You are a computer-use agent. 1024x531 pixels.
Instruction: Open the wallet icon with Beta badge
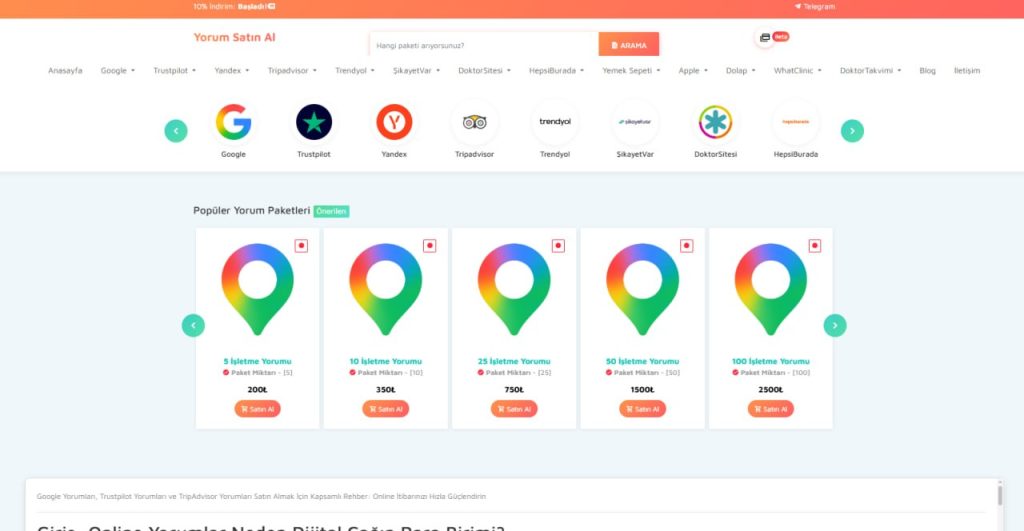pos(765,38)
